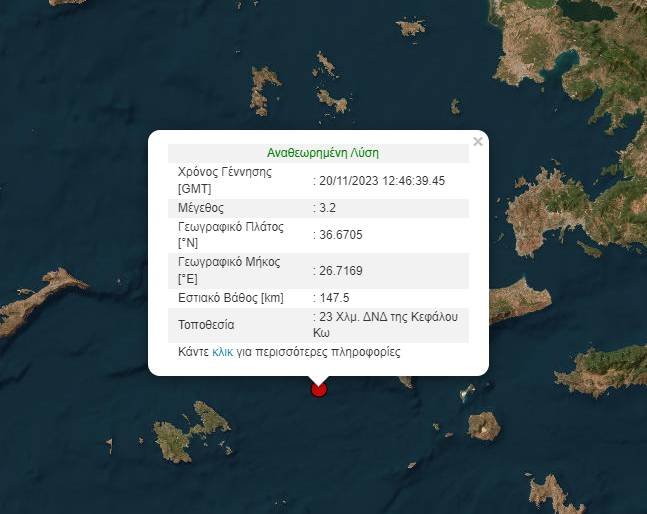The width and height of the screenshot is (647, 514).
Task: Click the 'Αναθεωρημένη Λύση' header
Action: 322,153
